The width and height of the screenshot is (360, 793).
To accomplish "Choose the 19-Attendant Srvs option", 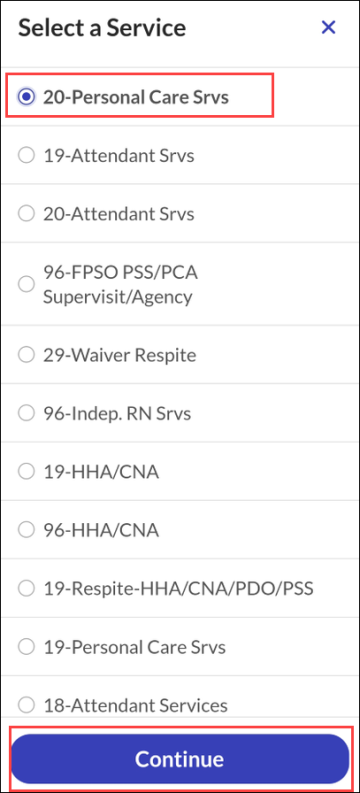I will point(26,155).
